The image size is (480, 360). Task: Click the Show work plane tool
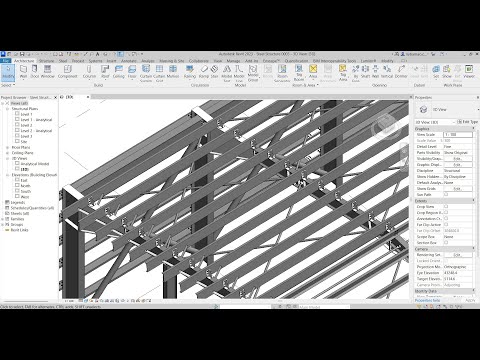tap(447, 72)
